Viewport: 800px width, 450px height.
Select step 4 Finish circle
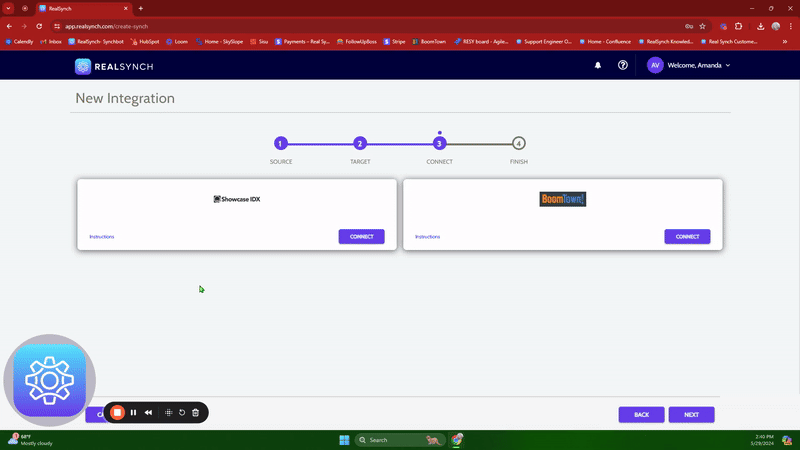[518, 143]
